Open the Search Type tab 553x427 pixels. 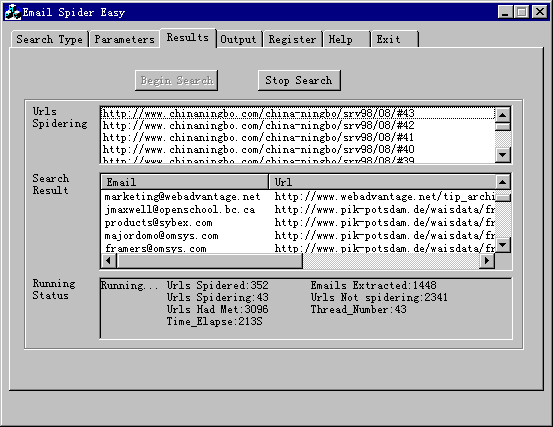(49, 39)
